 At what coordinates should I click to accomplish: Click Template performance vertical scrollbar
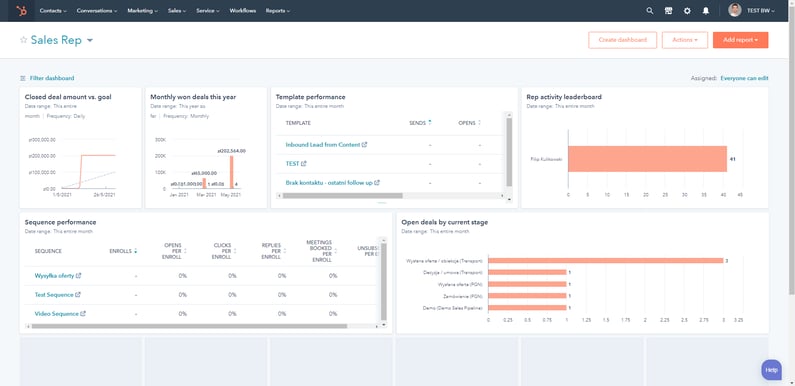pos(509,152)
